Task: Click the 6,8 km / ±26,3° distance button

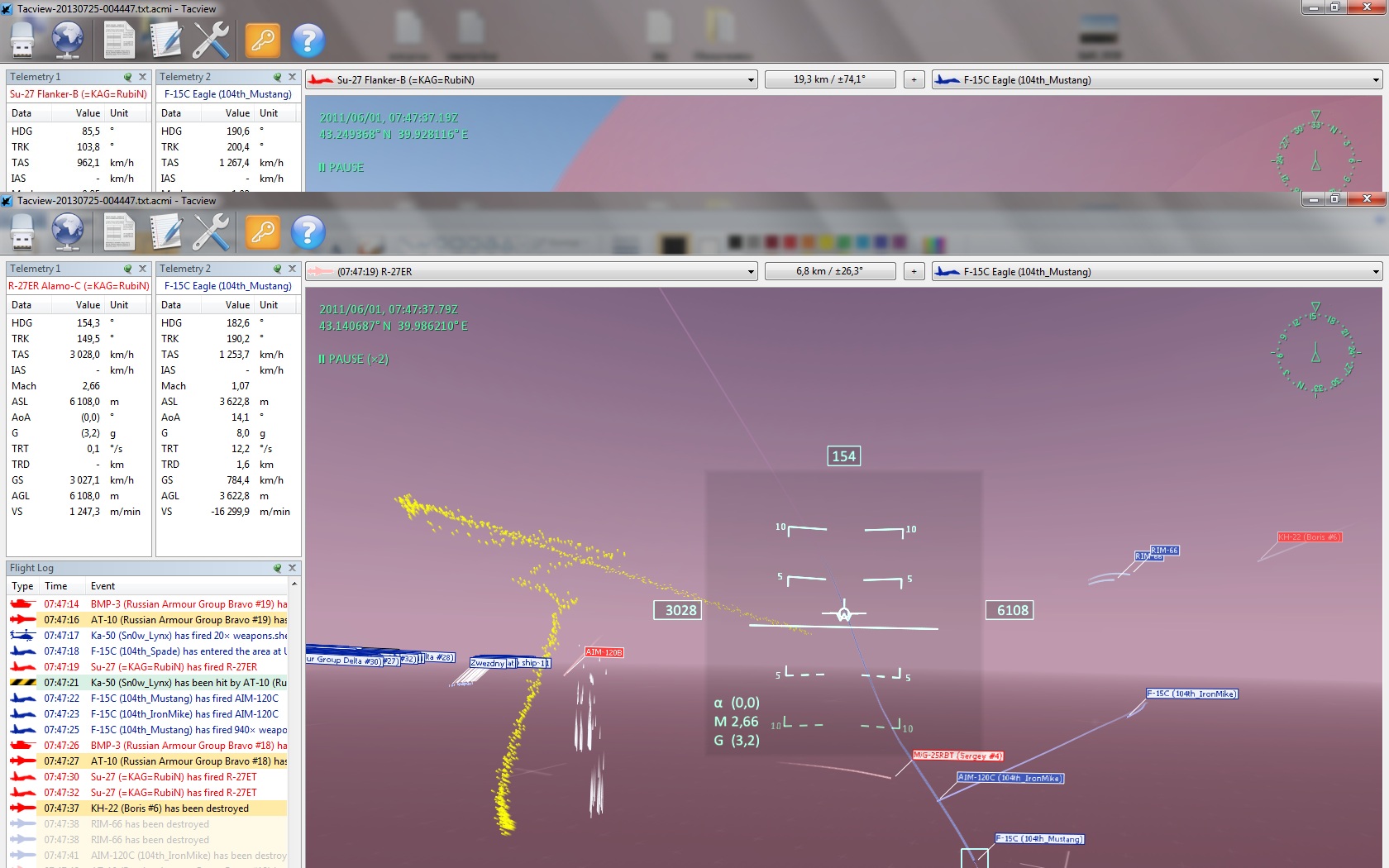Action: [x=830, y=271]
